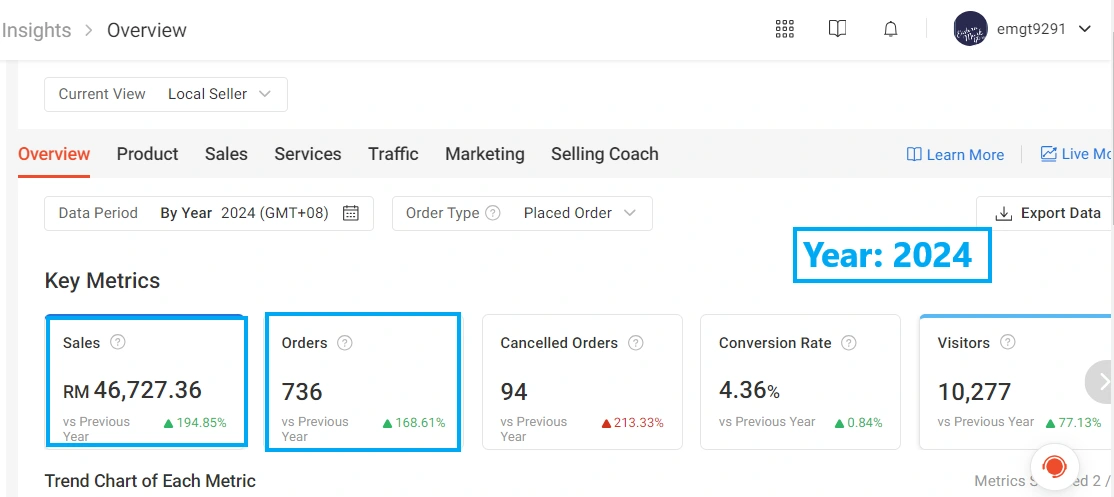This screenshot has height=497, width=1114.
Task: Switch to the Product tab
Action: 147,154
